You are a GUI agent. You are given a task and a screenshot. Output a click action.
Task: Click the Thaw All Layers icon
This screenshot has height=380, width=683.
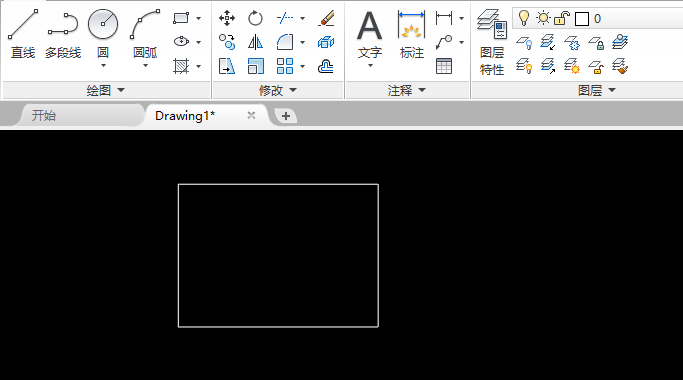click(572, 67)
